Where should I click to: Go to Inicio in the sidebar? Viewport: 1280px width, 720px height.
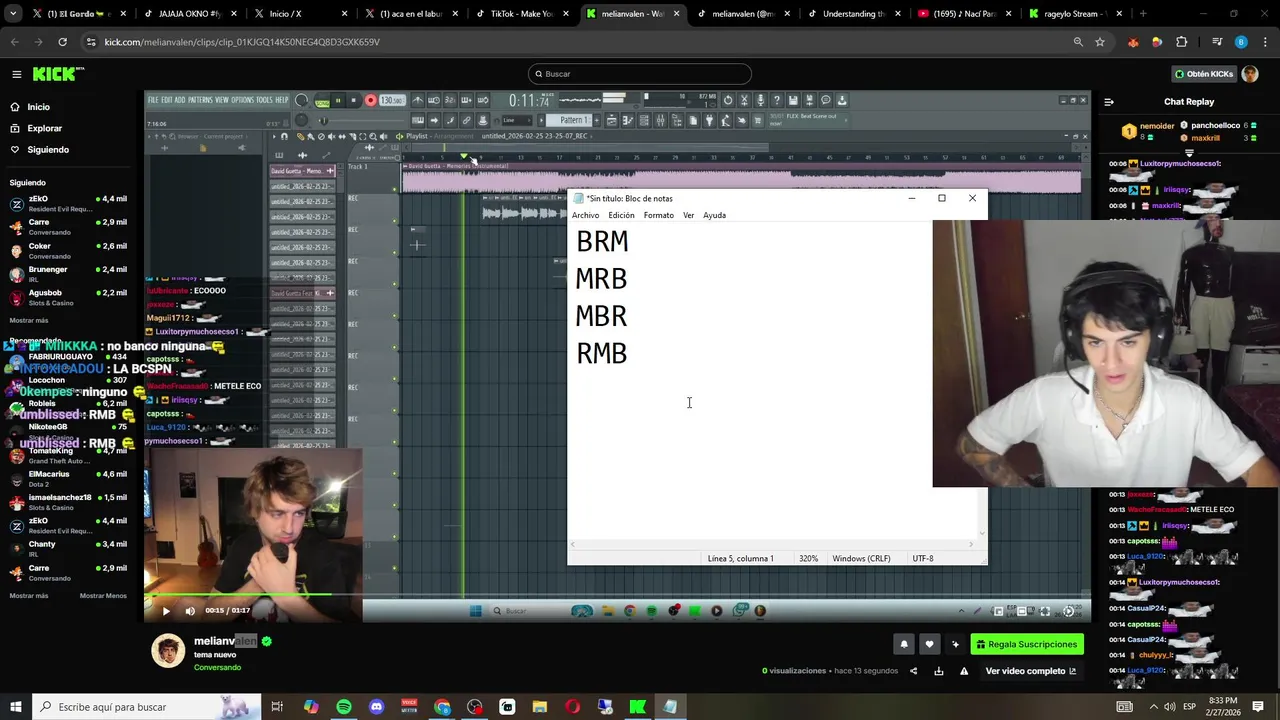pyautogui.click(x=38, y=107)
